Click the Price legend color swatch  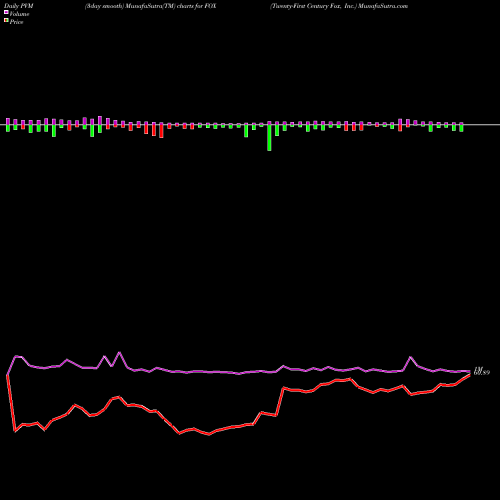6,21
